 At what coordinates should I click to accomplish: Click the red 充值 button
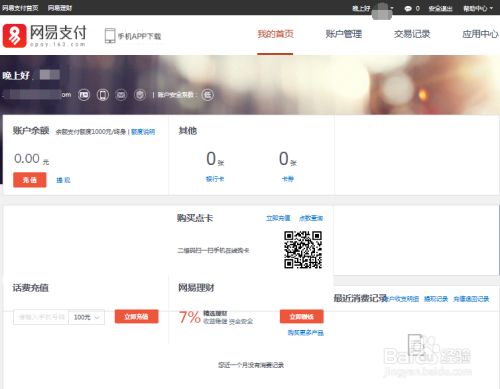[30, 180]
